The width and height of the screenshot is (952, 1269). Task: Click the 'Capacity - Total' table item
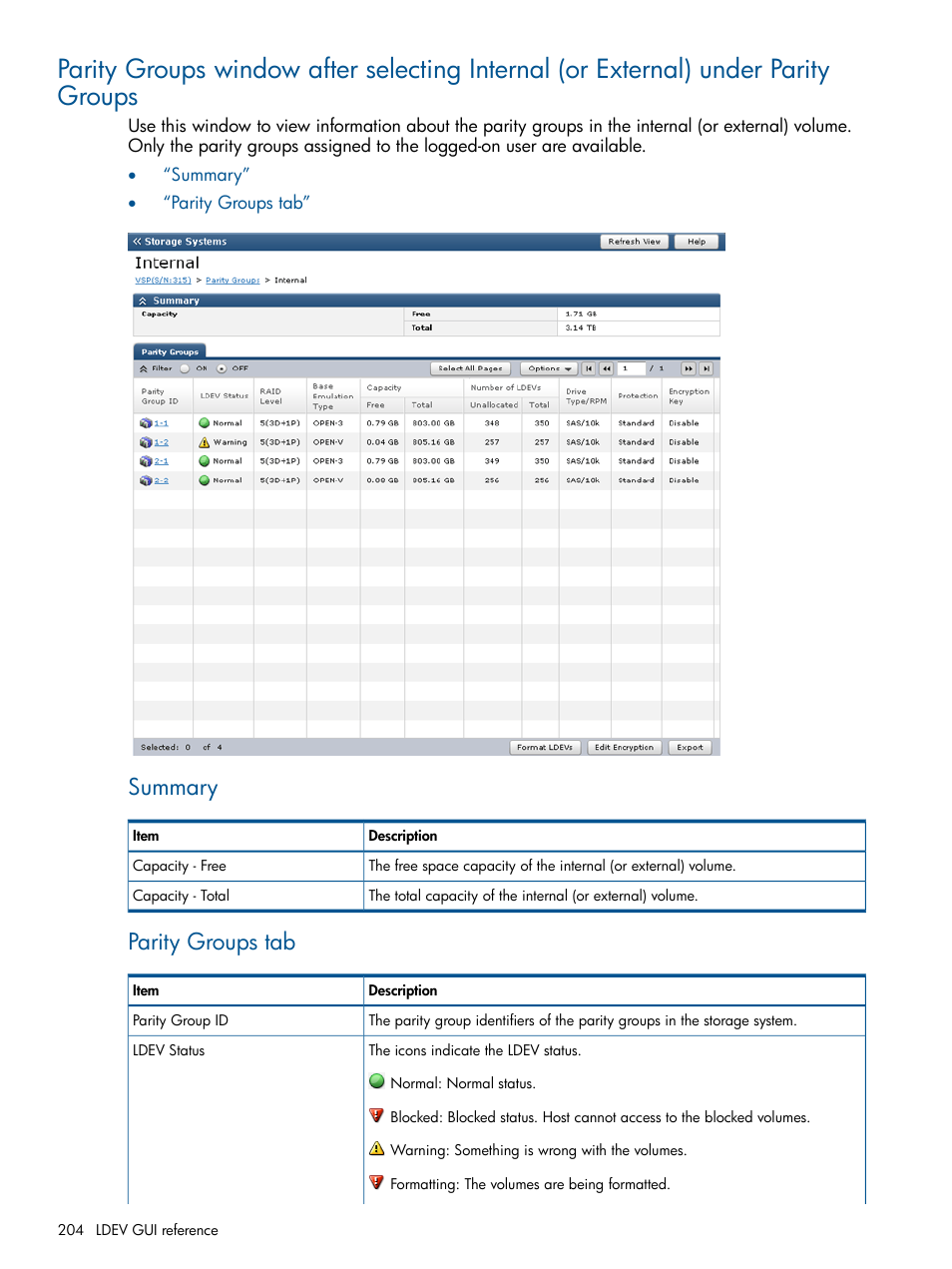[182, 896]
